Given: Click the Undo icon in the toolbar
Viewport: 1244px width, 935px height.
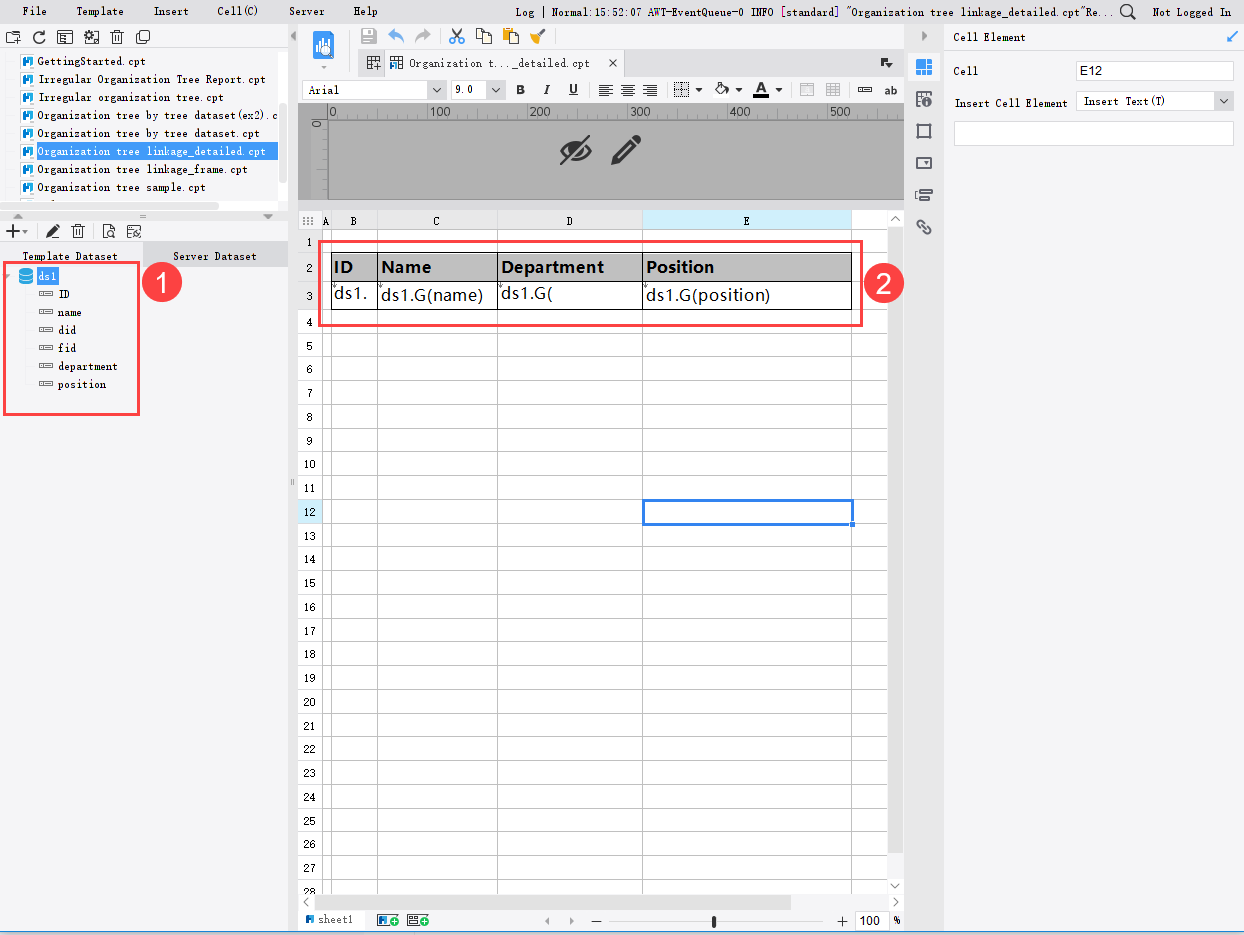Looking at the screenshot, I should tap(397, 36).
